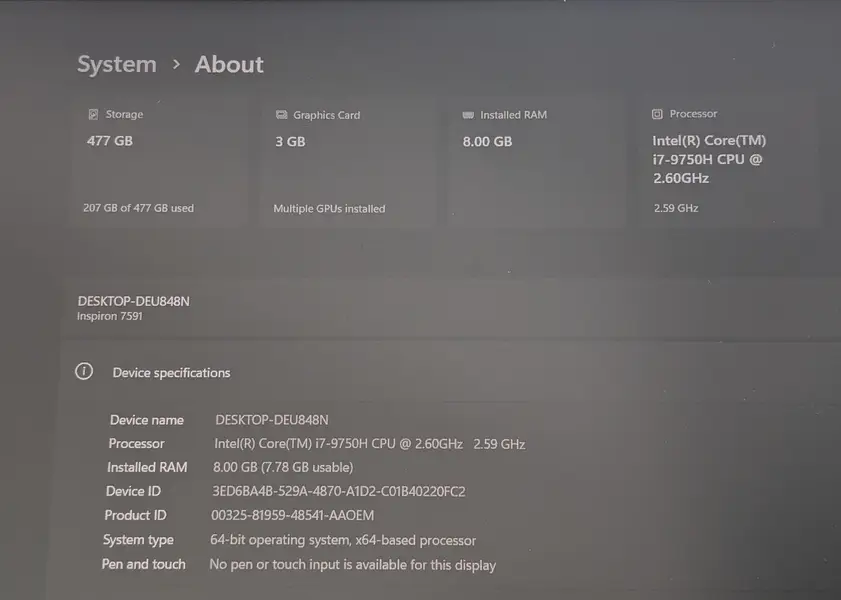Click the Graphics Card icon

(281, 115)
